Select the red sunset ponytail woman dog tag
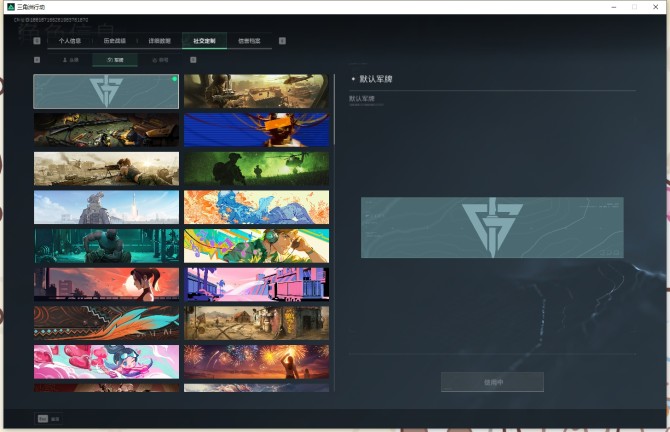670x432 pixels. tap(106, 285)
